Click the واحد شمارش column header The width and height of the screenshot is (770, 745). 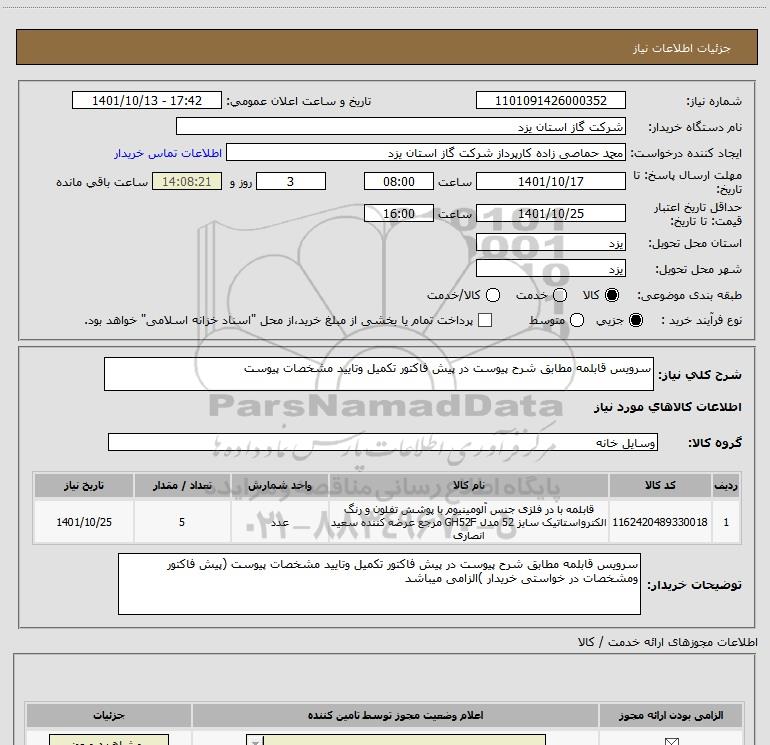coord(280,485)
